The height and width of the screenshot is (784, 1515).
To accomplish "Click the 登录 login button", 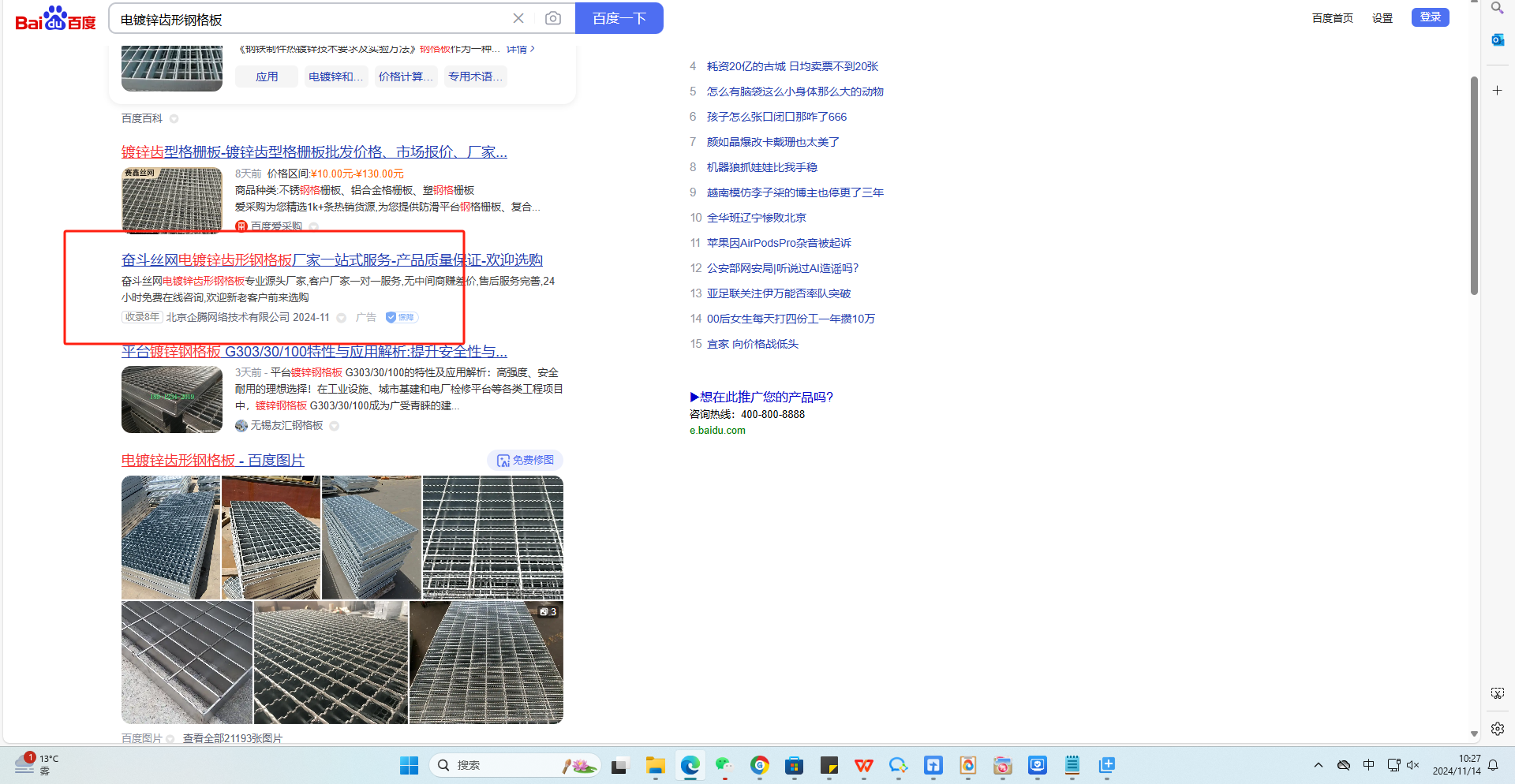I will click(1430, 17).
